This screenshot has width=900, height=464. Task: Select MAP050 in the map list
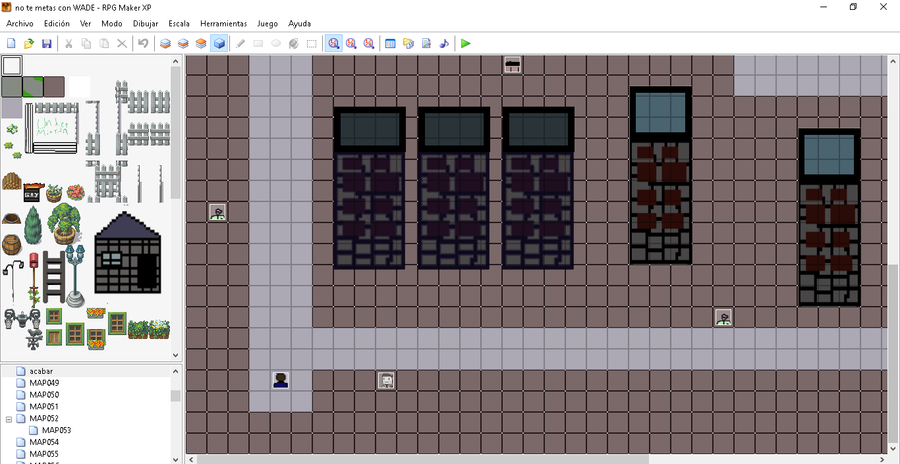click(44, 395)
